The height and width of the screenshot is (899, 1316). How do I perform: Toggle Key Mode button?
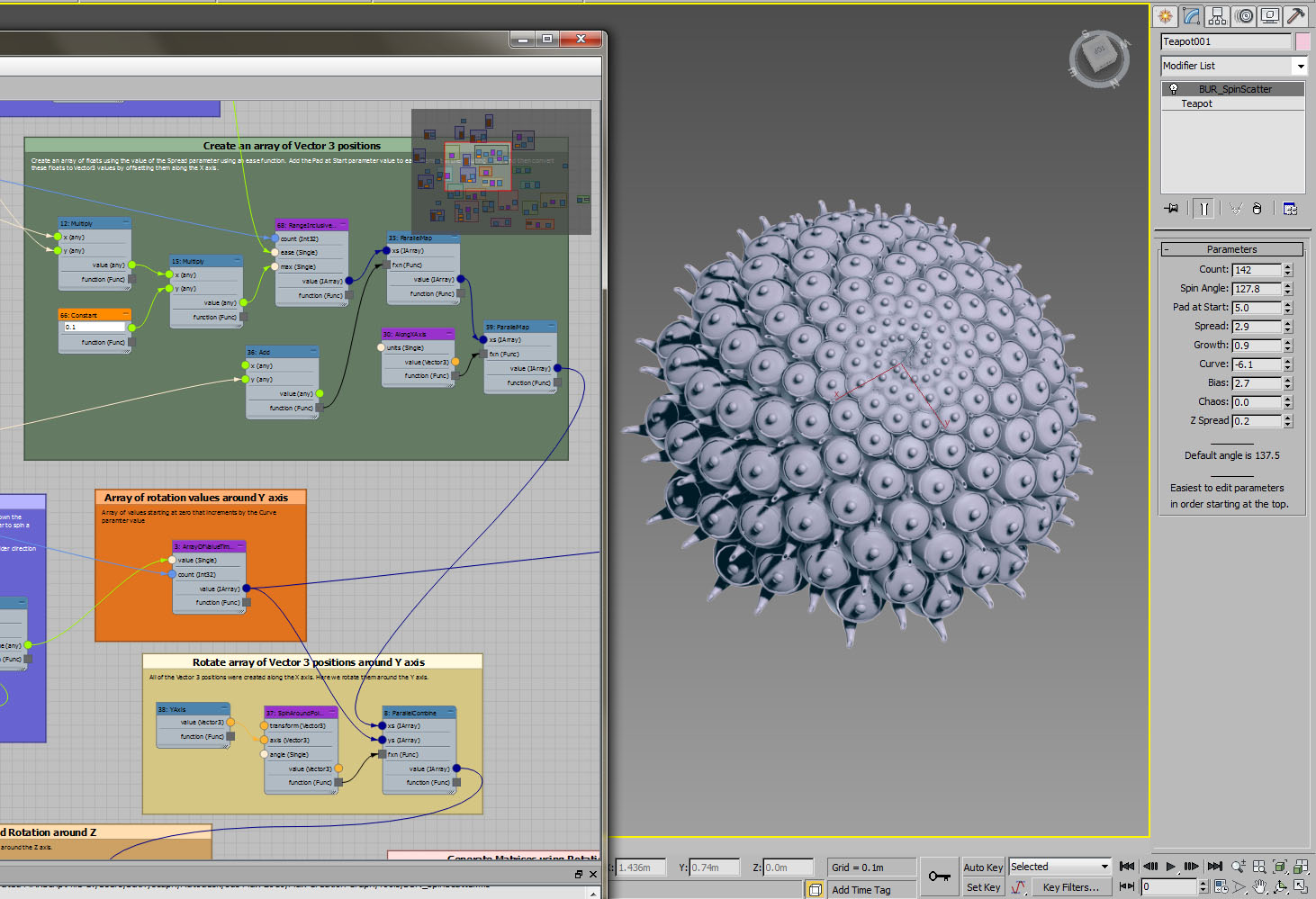coord(1127,887)
